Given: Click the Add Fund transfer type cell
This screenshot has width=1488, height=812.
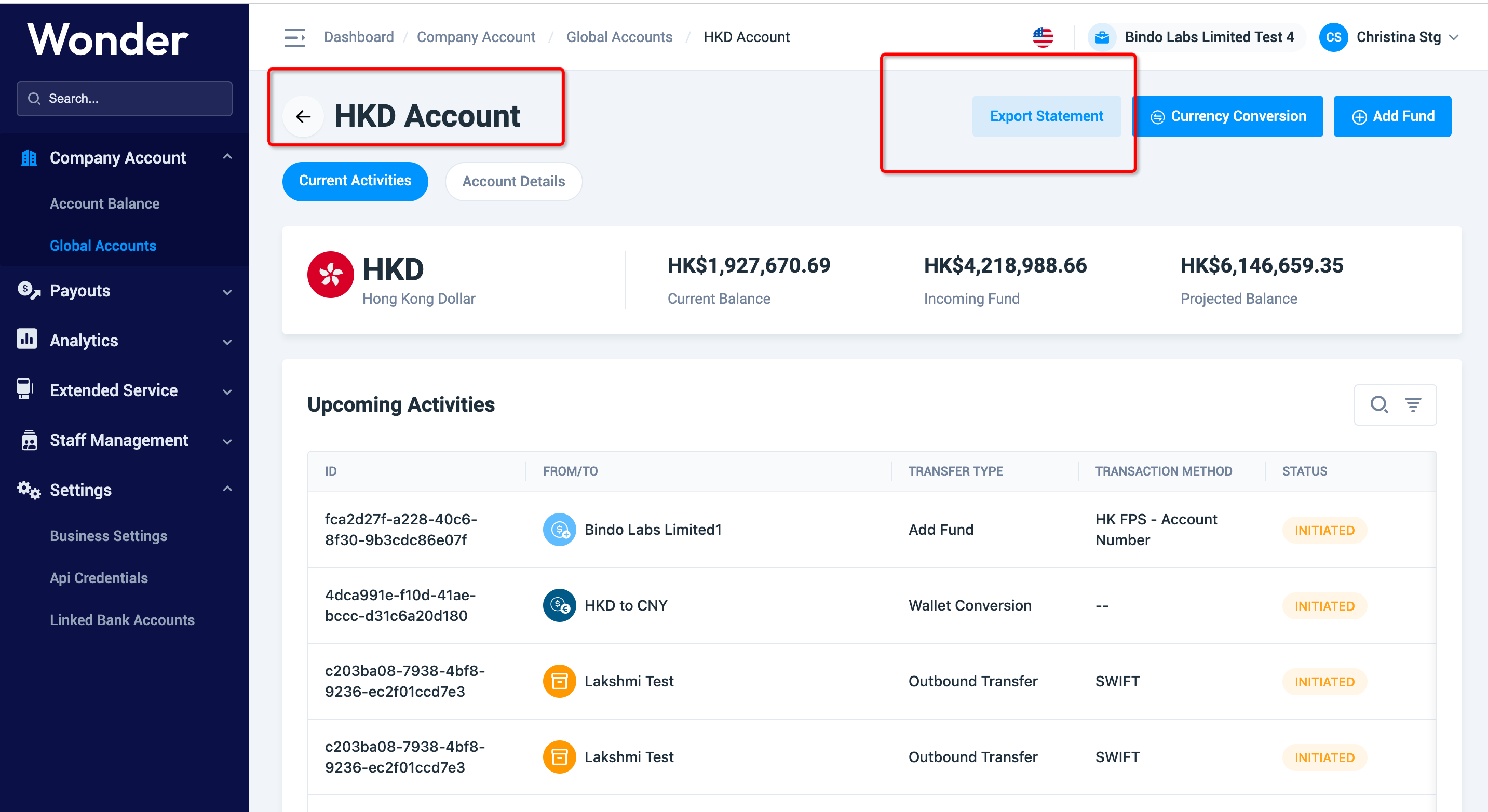Looking at the screenshot, I should (941, 530).
